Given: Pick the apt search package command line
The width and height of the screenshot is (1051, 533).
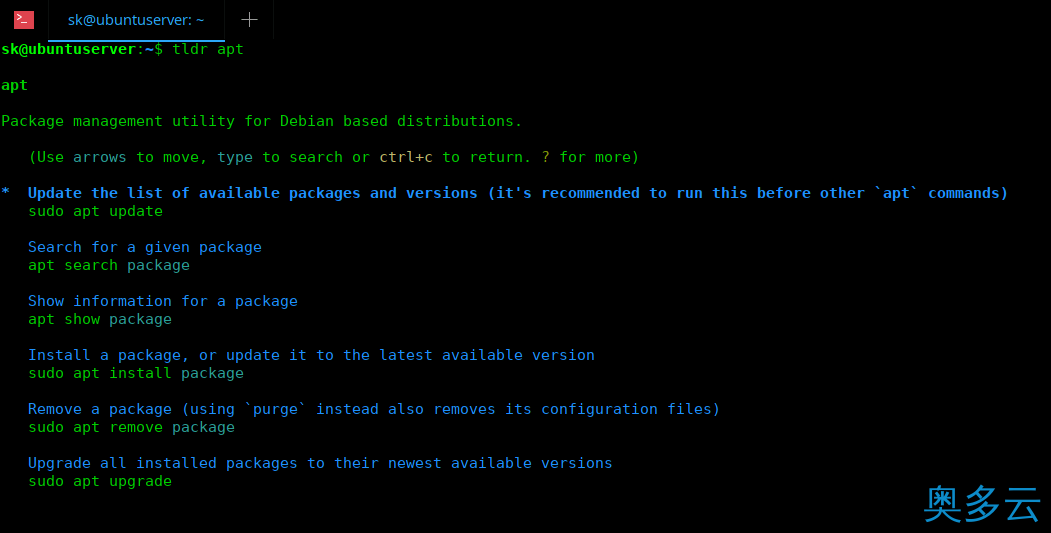Looking at the screenshot, I should tap(109, 265).
